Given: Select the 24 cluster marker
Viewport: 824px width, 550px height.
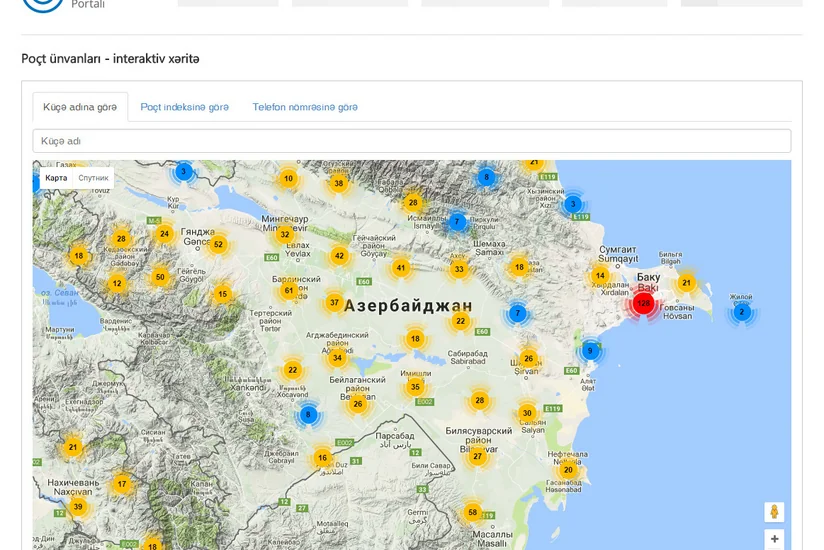Looking at the screenshot, I should 164,234.
